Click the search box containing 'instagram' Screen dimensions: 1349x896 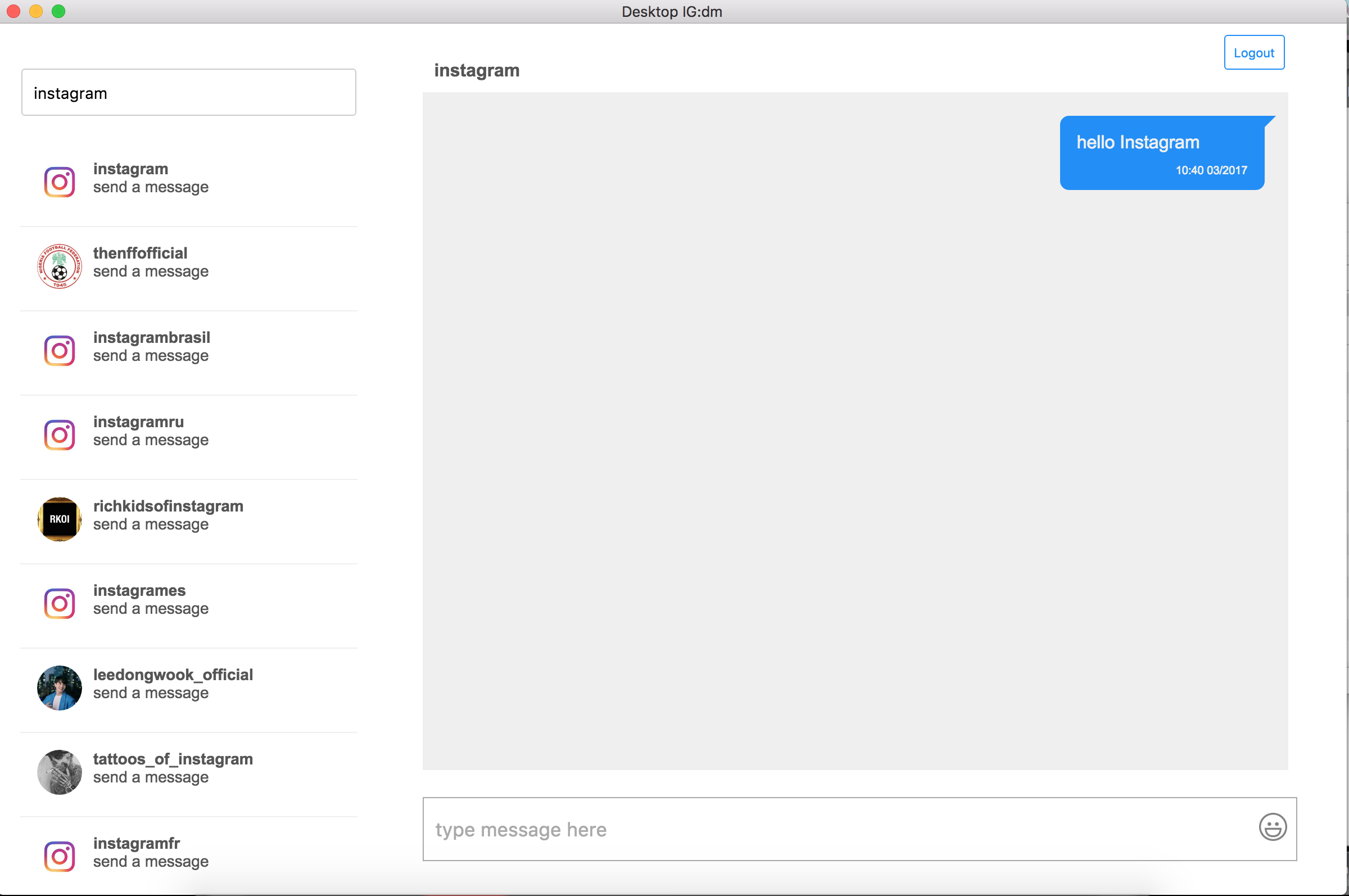click(x=188, y=93)
